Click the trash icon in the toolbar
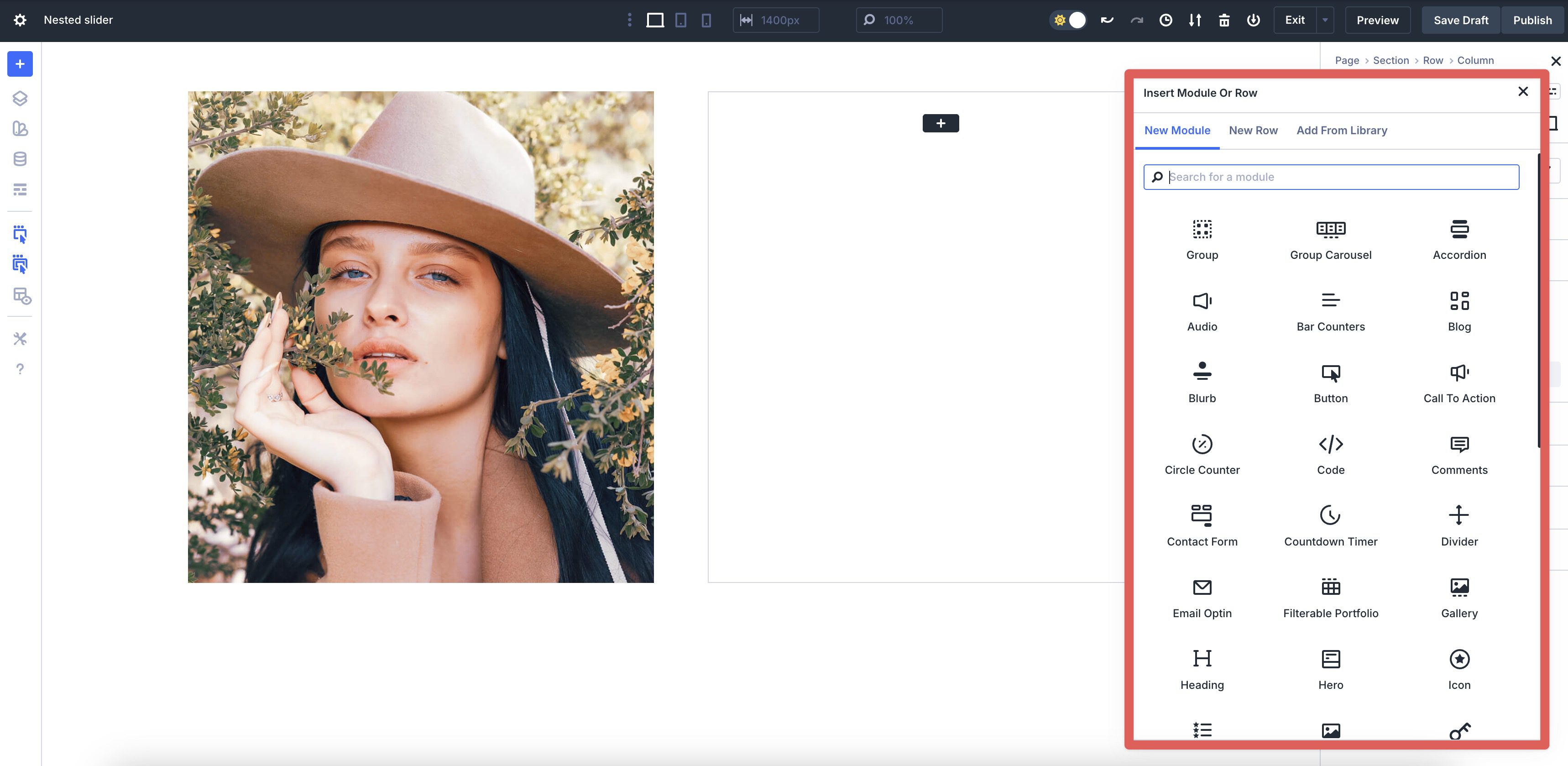The width and height of the screenshot is (1568, 766). click(x=1223, y=20)
